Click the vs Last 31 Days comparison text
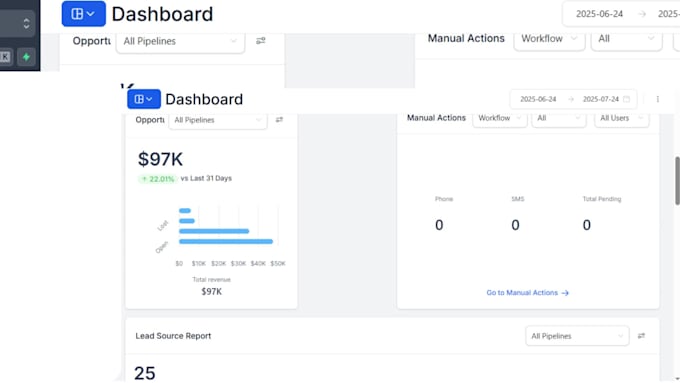The width and height of the screenshot is (680, 383). tap(206, 178)
